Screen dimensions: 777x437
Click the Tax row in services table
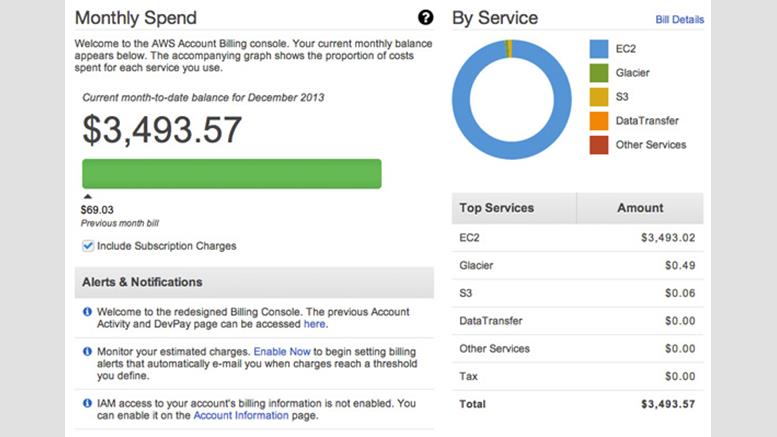pos(577,376)
